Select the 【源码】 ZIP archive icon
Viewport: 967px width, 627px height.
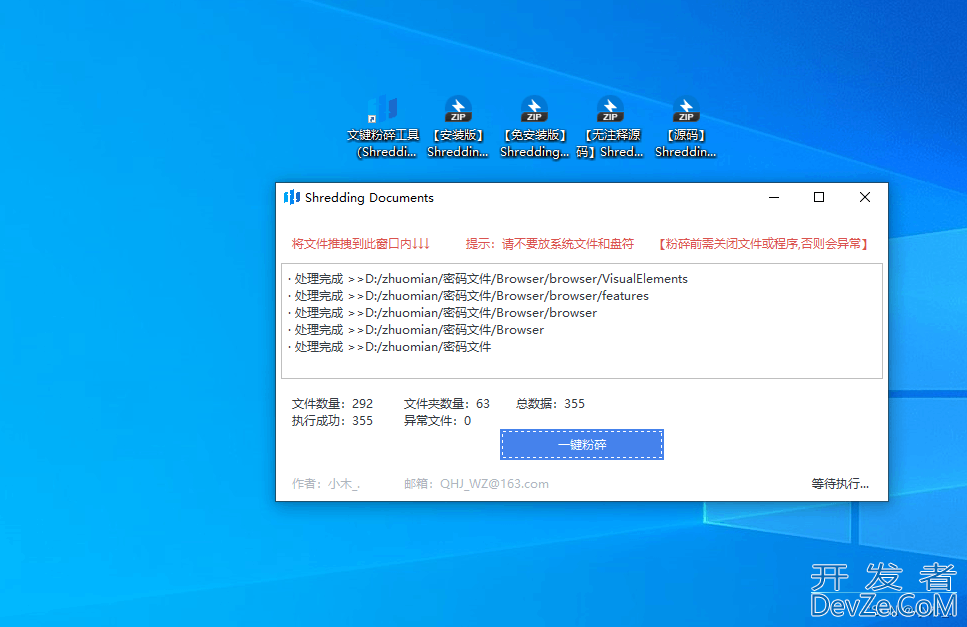click(x=685, y=110)
